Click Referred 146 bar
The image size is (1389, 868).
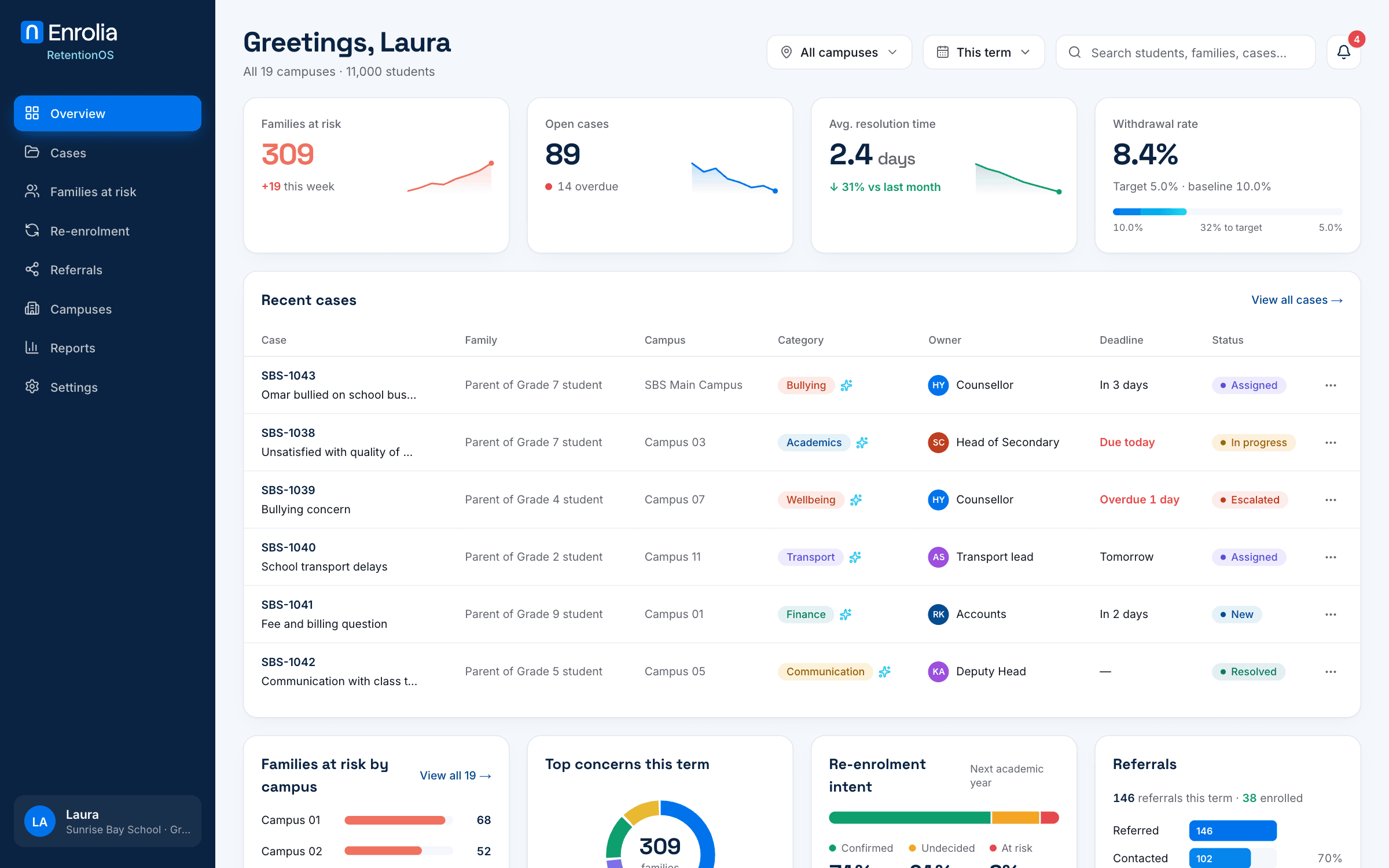pyautogui.click(x=1233, y=831)
